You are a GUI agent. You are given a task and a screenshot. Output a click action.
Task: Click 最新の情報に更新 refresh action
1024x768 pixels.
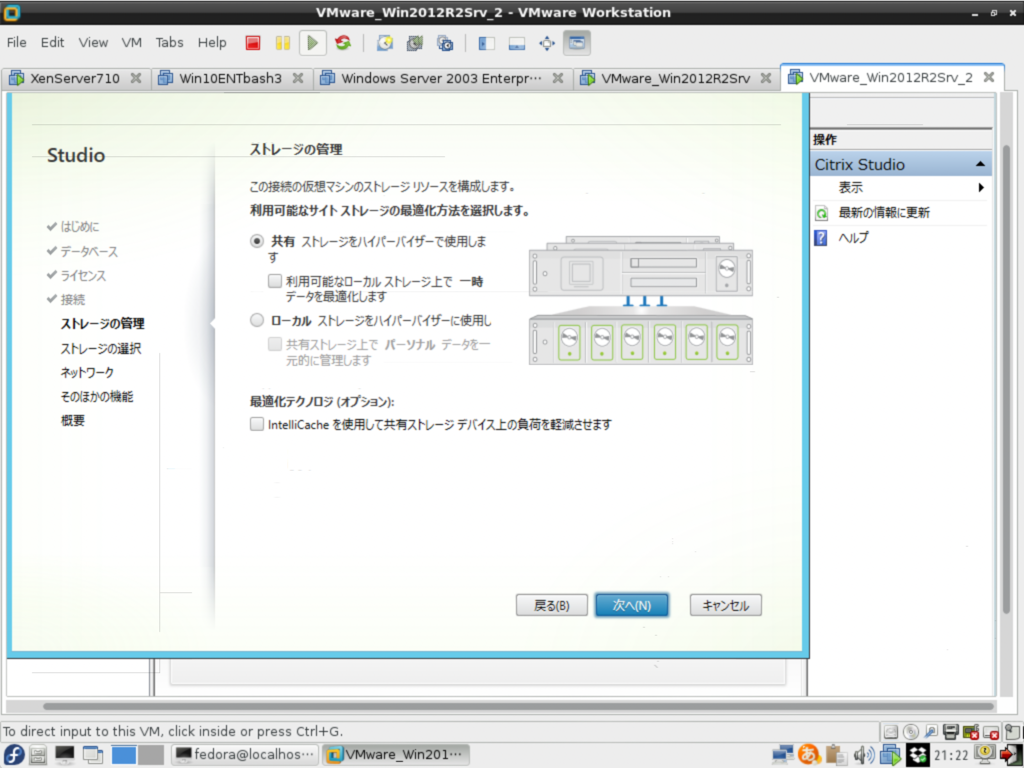point(884,213)
